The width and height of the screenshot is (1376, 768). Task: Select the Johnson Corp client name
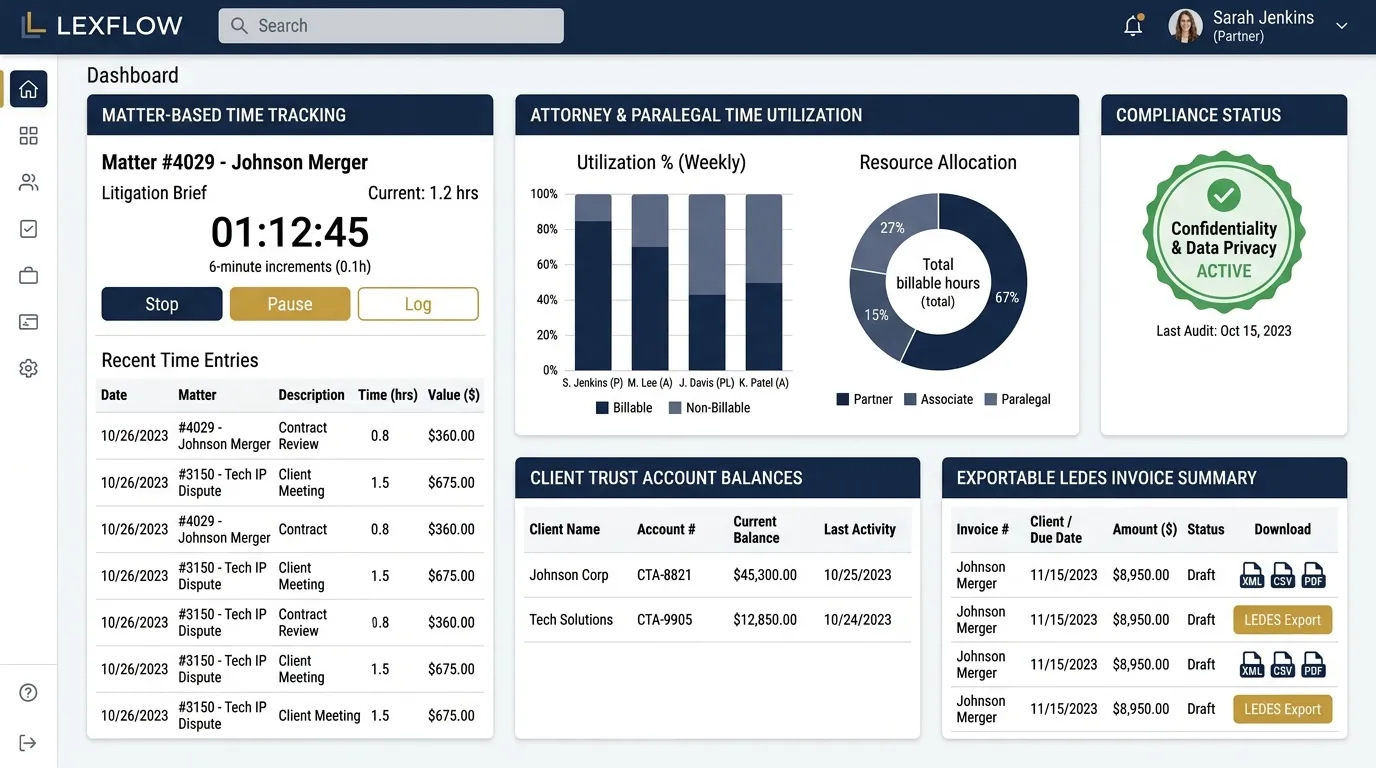[569, 575]
